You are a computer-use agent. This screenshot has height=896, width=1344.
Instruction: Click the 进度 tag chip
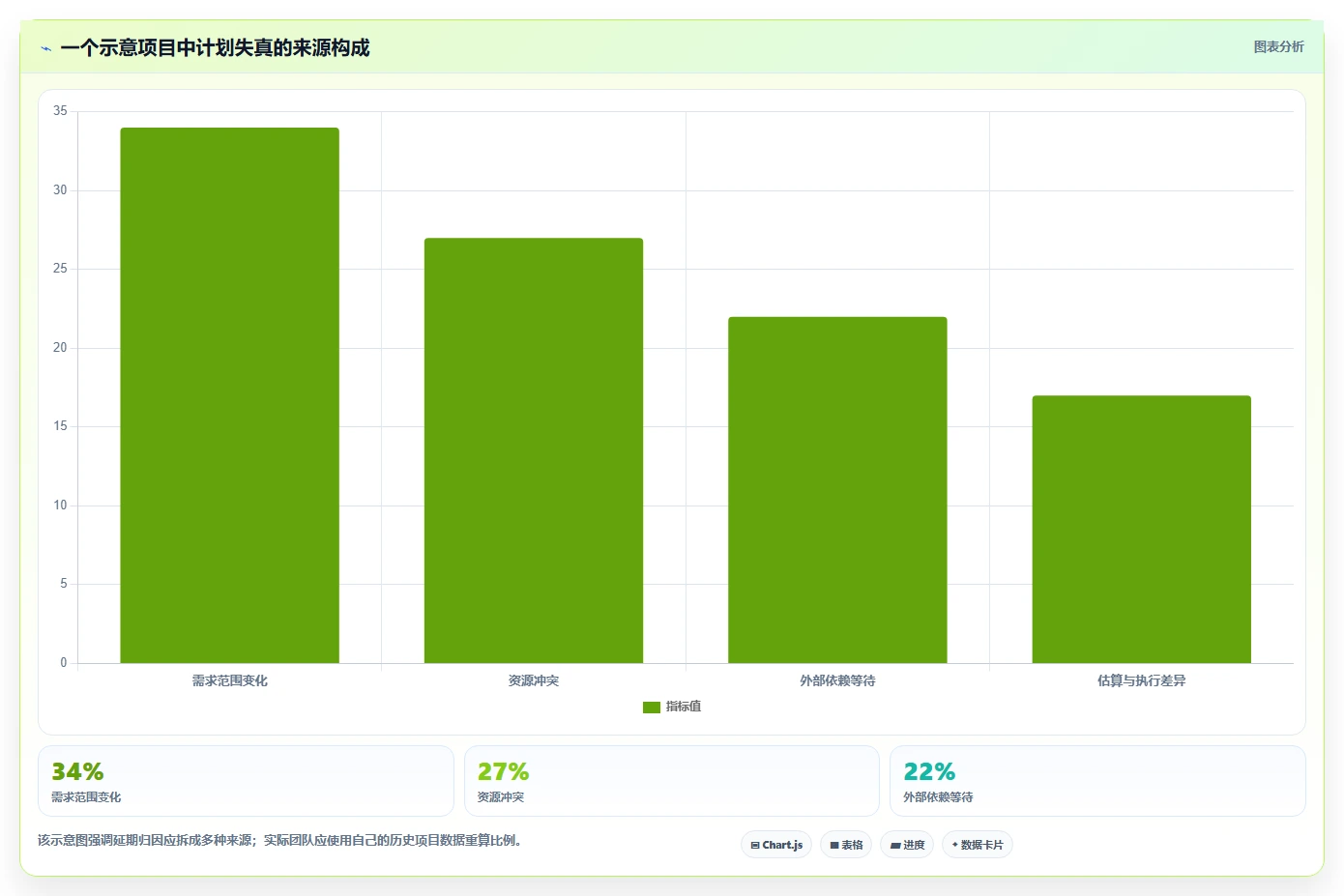point(907,845)
